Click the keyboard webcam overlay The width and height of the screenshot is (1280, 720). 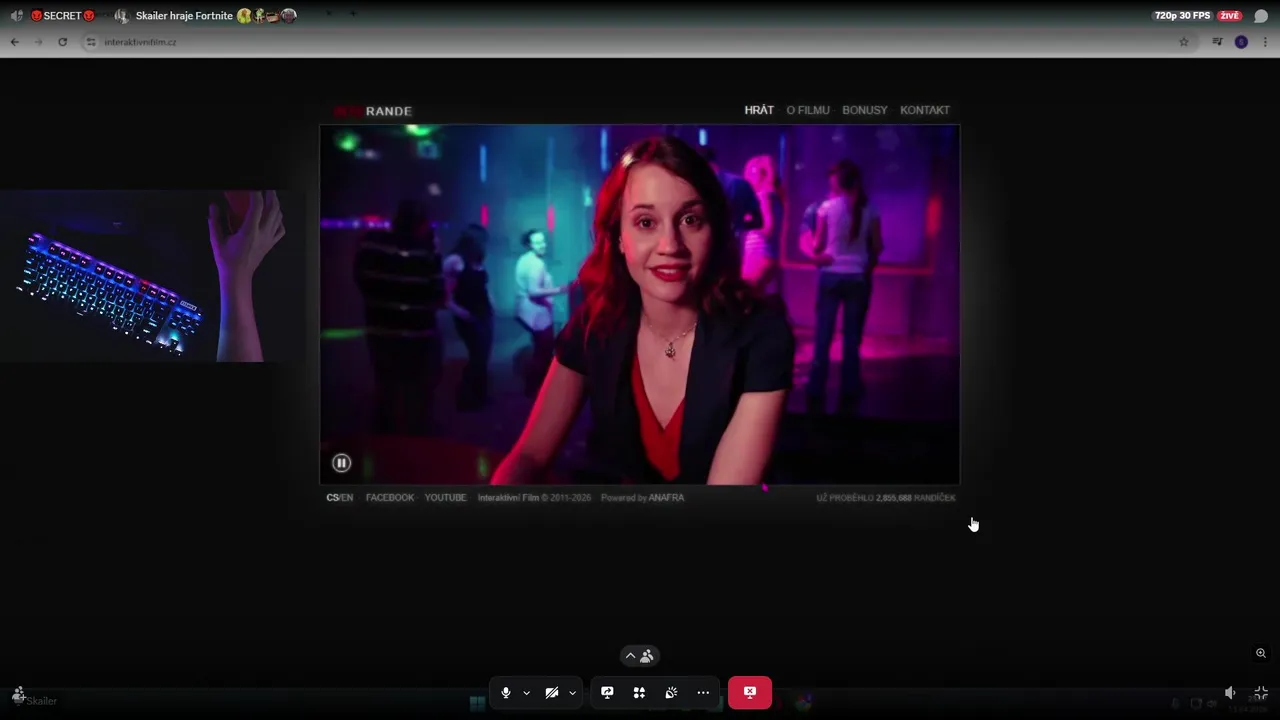coord(150,276)
